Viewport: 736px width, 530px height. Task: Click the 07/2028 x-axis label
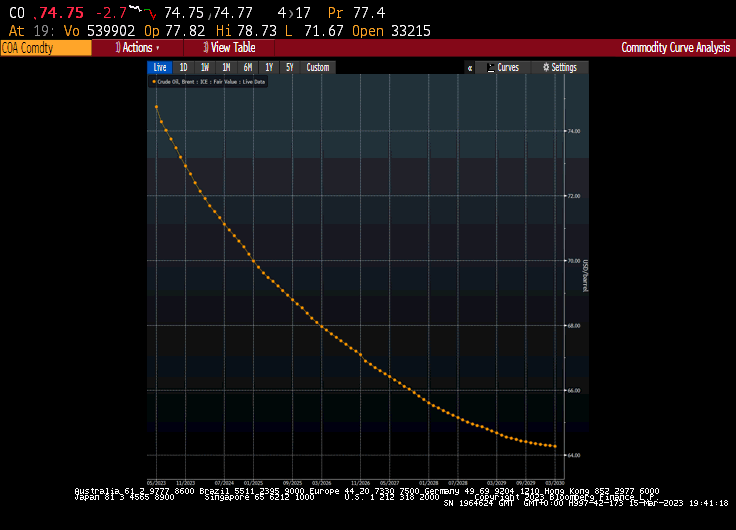[458, 483]
